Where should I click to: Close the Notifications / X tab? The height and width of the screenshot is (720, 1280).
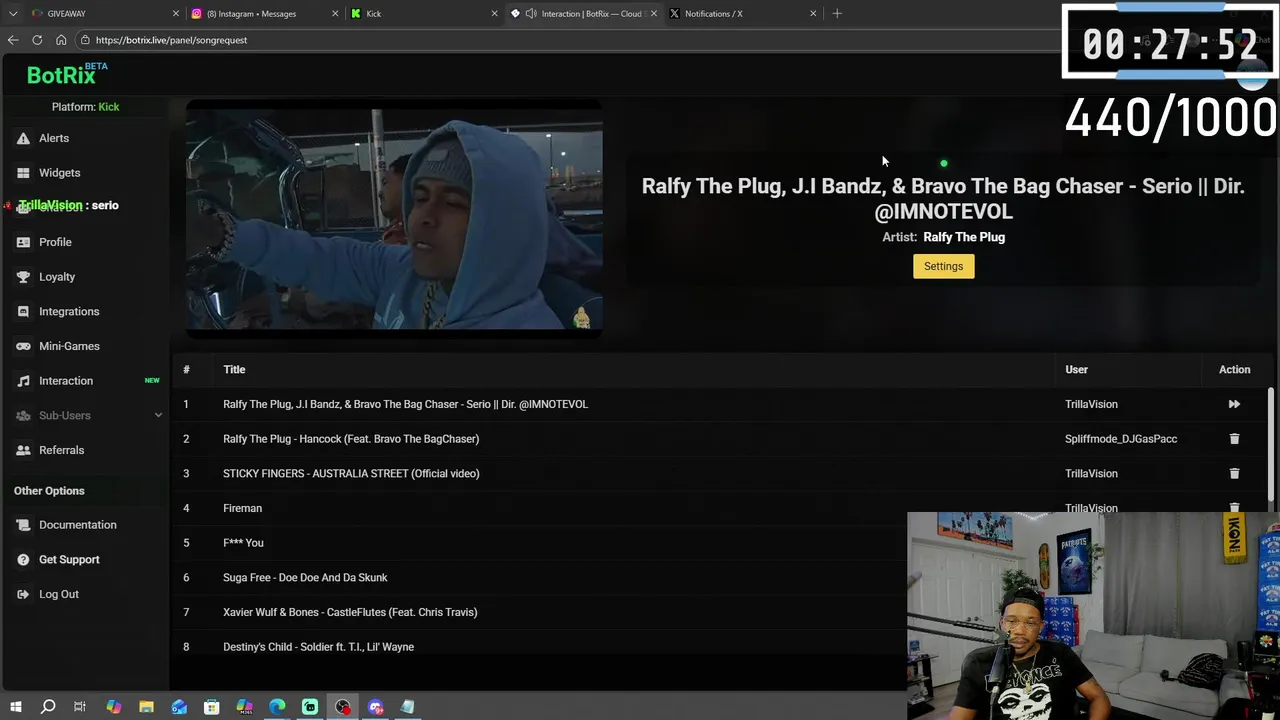(813, 13)
